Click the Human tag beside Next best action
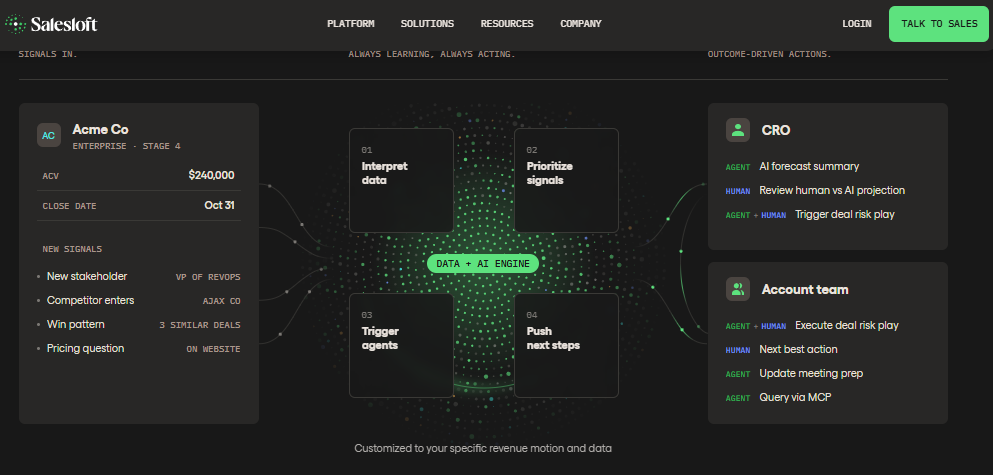Image resolution: width=993 pixels, height=475 pixels. (738, 350)
